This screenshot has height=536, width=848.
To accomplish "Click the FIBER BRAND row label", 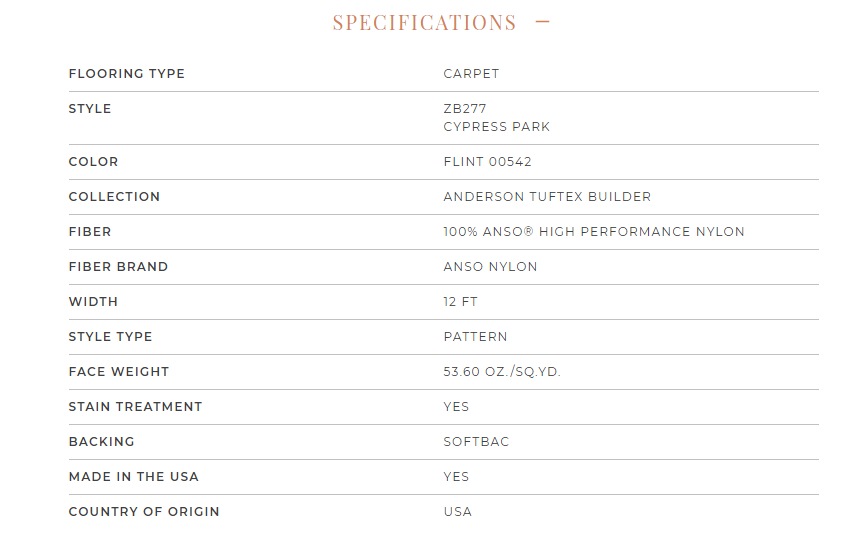I will (x=118, y=267).
